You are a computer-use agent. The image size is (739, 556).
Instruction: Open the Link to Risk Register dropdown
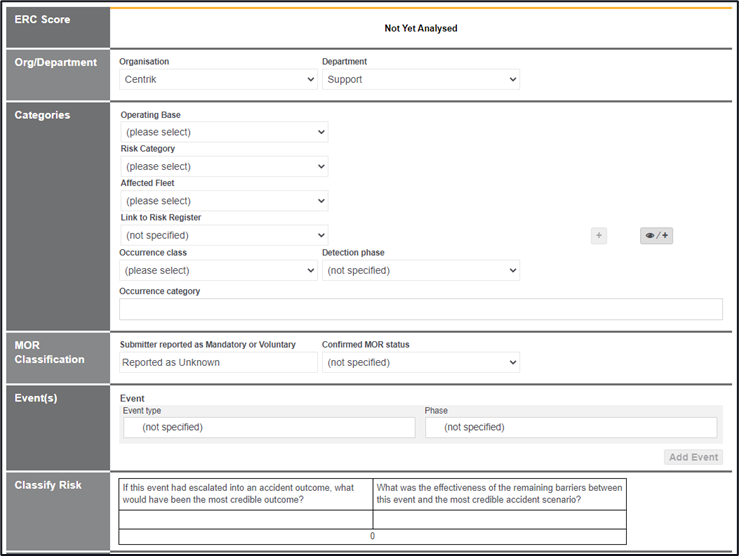(x=223, y=236)
